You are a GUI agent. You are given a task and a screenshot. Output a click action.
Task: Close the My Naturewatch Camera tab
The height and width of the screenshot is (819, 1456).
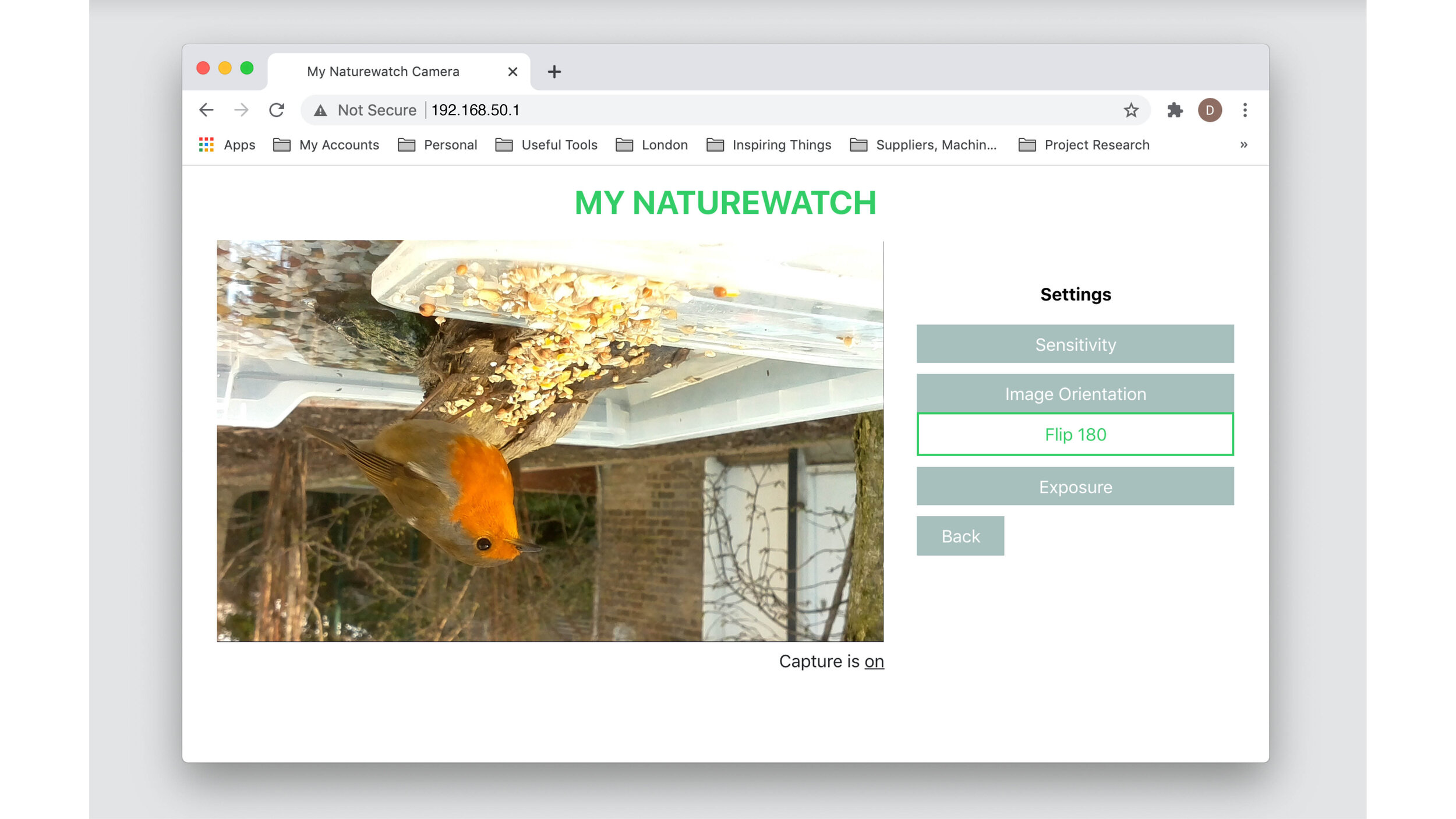[513, 72]
